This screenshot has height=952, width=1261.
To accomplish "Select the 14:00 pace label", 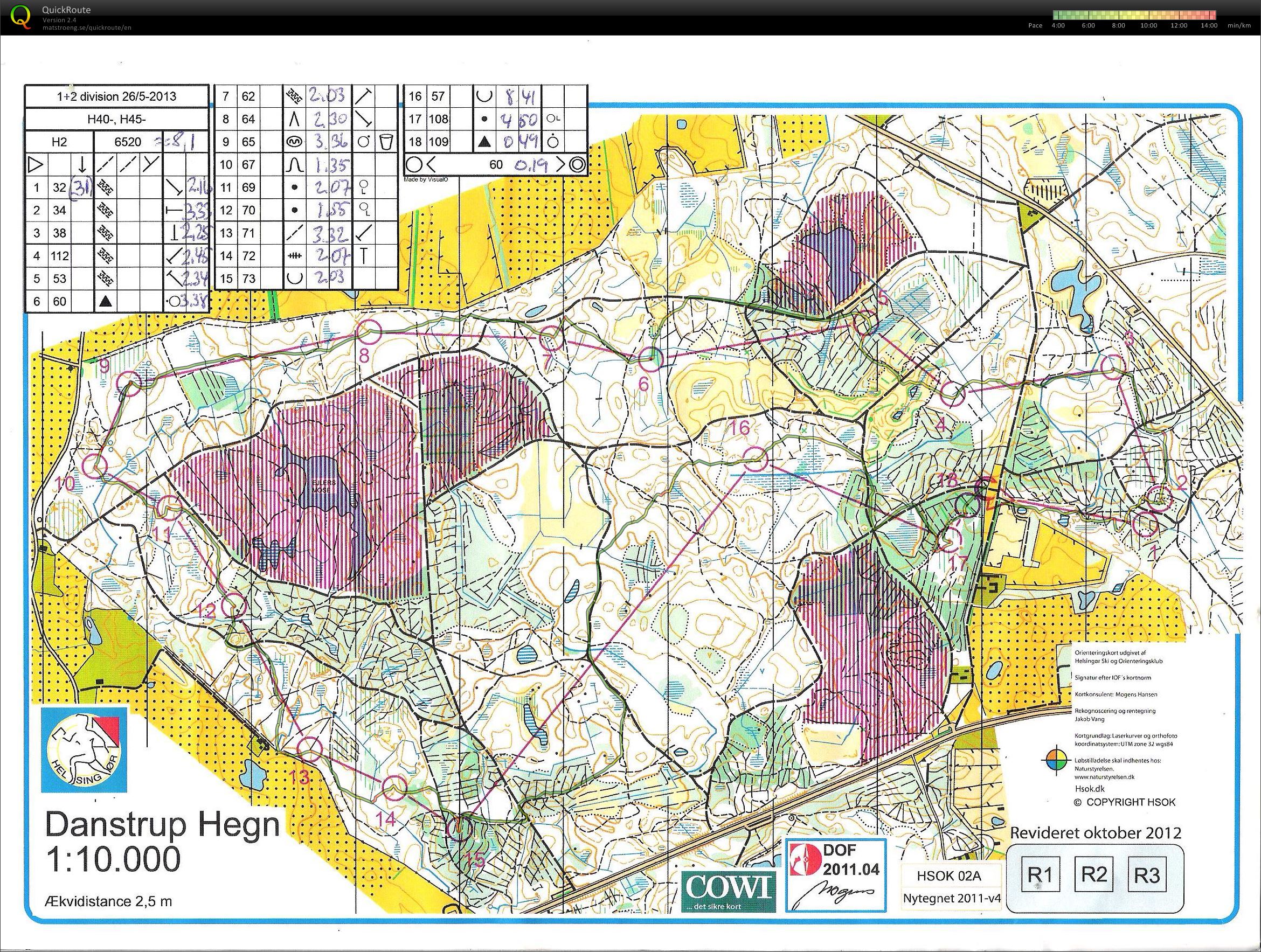I will pos(1209,26).
